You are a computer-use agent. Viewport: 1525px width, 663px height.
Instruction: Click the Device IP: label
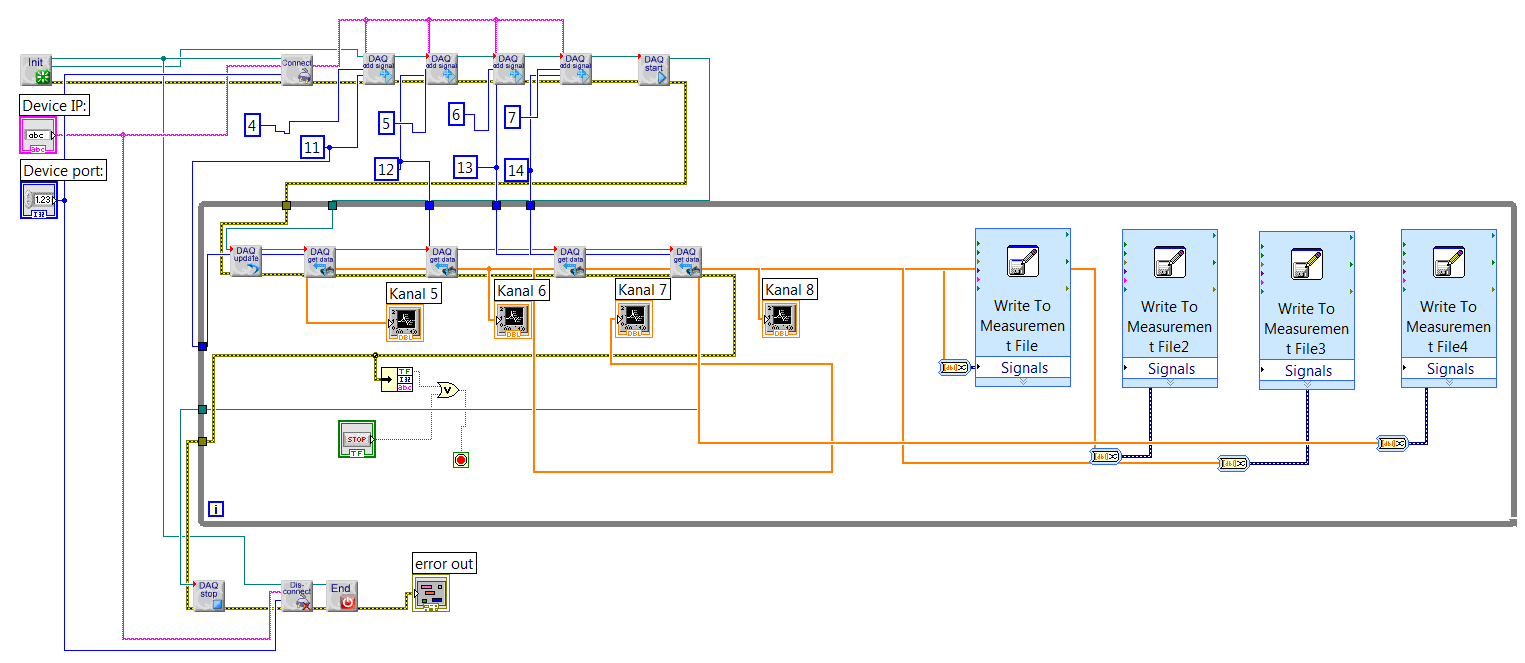coord(55,105)
